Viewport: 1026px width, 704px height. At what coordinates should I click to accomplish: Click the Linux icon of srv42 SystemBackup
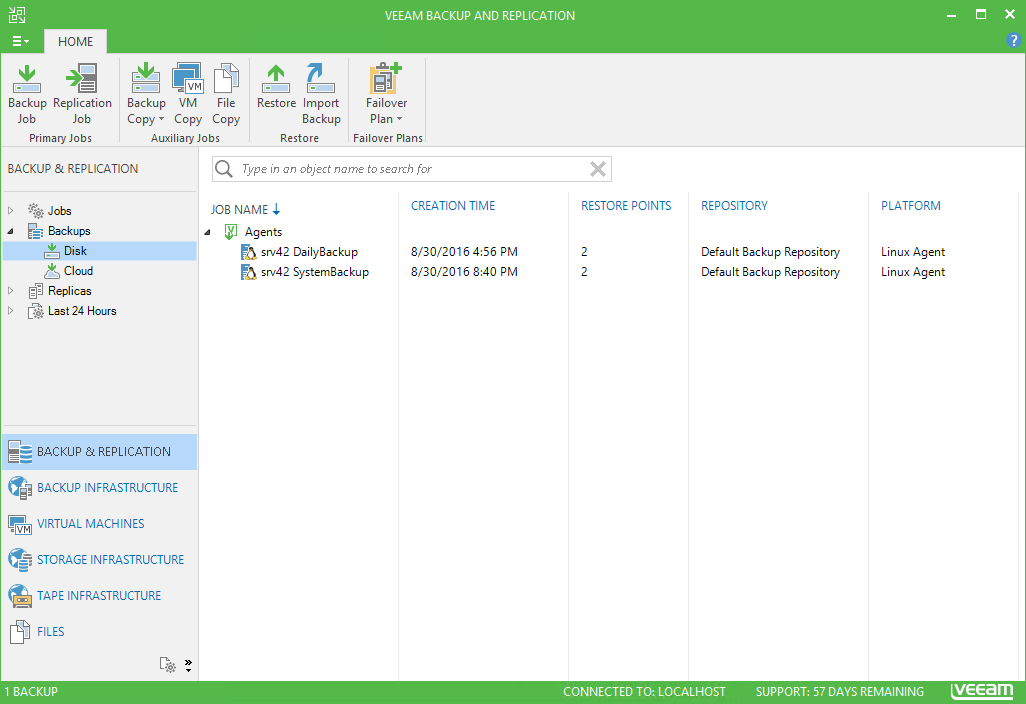pyautogui.click(x=249, y=272)
